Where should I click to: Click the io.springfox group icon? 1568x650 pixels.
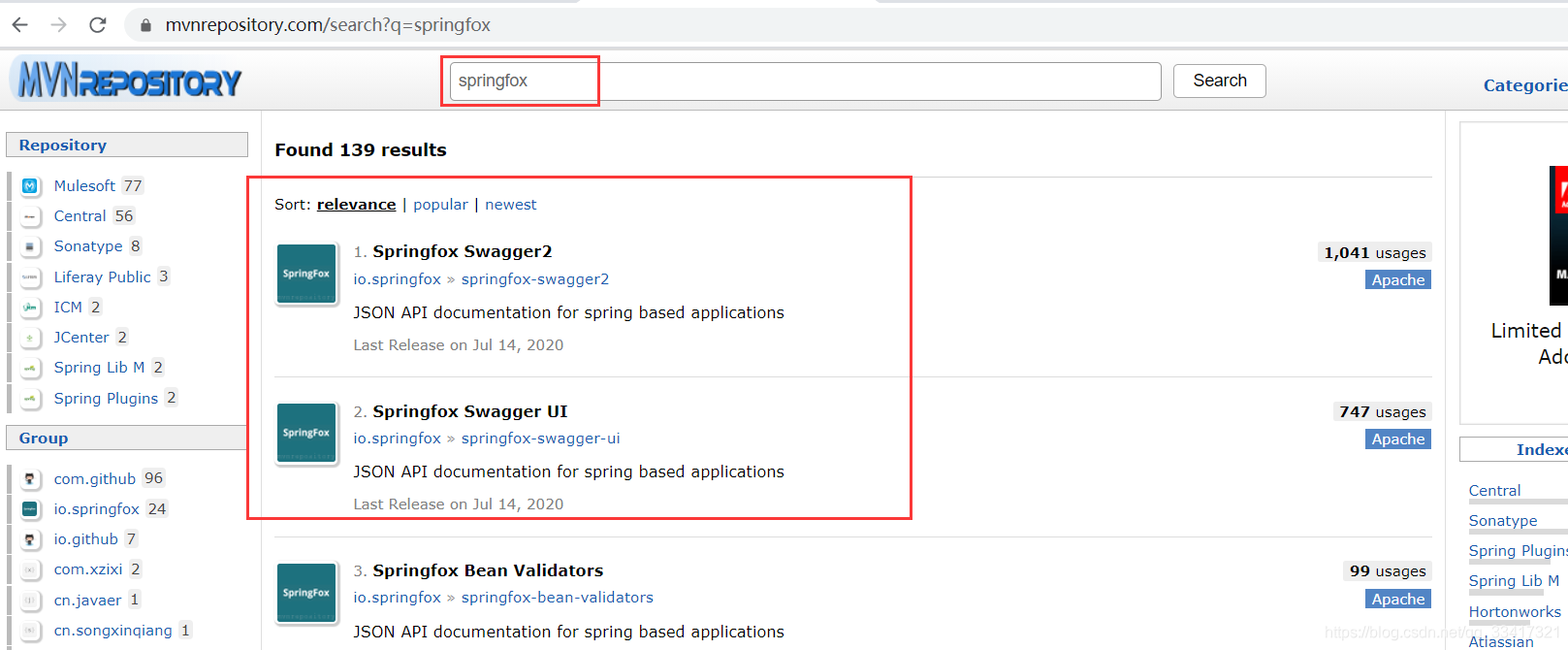pyautogui.click(x=30, y=509)
